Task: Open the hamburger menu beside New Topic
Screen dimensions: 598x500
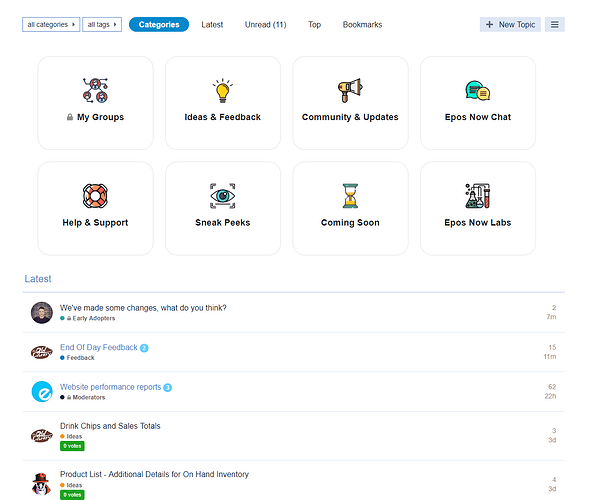Action: pos(555,24)
